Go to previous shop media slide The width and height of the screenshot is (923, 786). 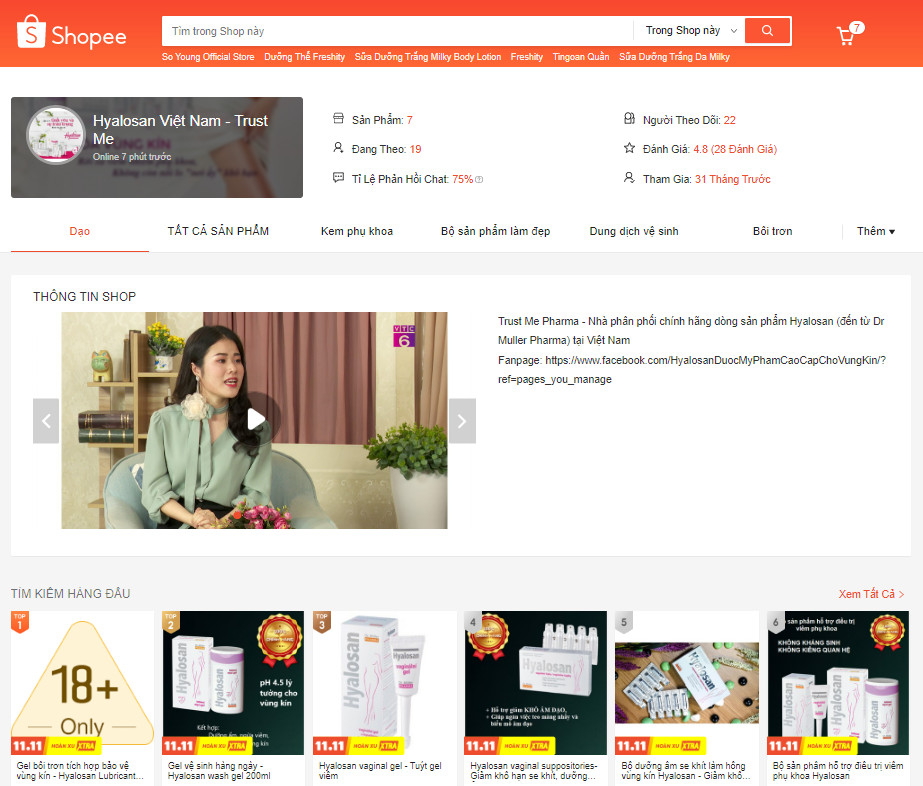coord(46,420)
